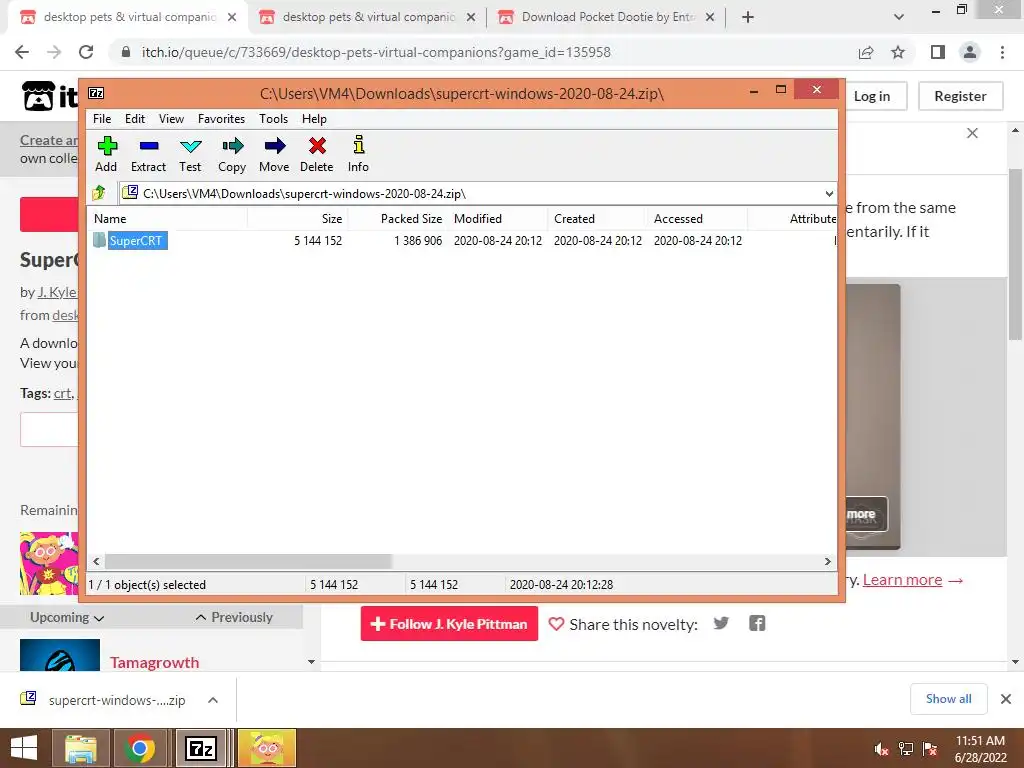Share on Facebook icon
Viewport: 1024px width, 768px height.
[757, 623]
